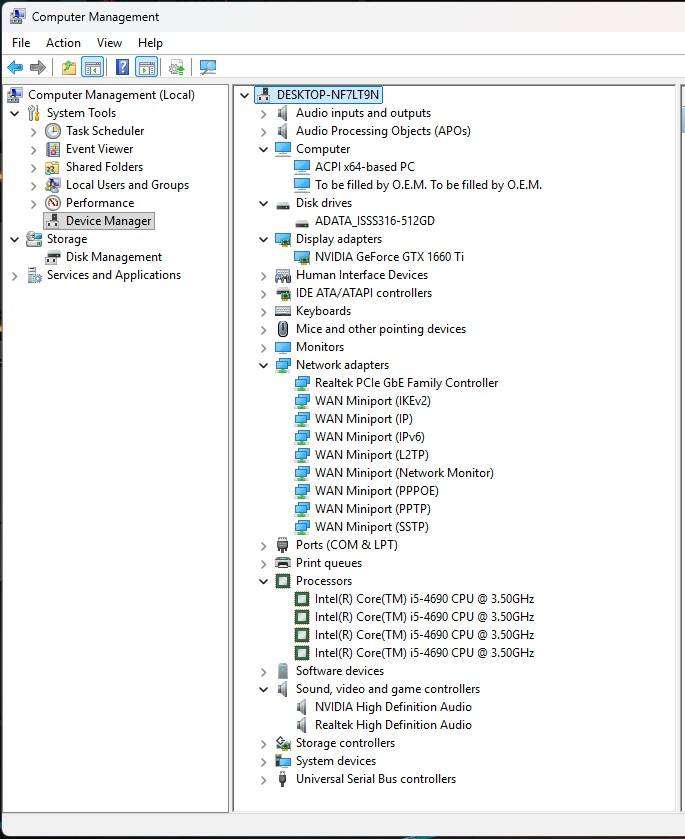Click the Up one level folder icon
685x839 pixels.
(69, 67)
